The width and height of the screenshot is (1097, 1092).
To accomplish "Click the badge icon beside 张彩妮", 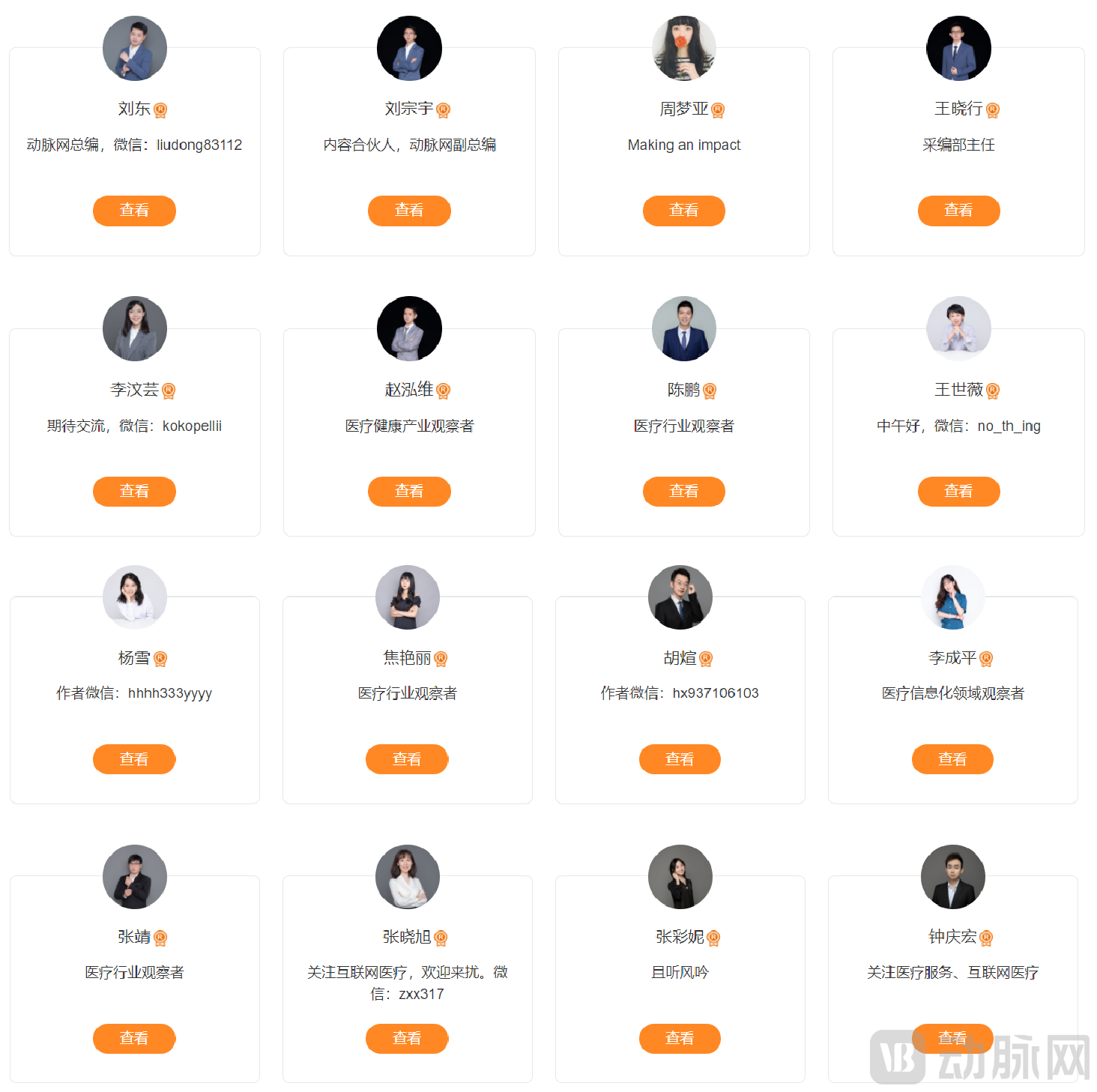I will (713, 938).
